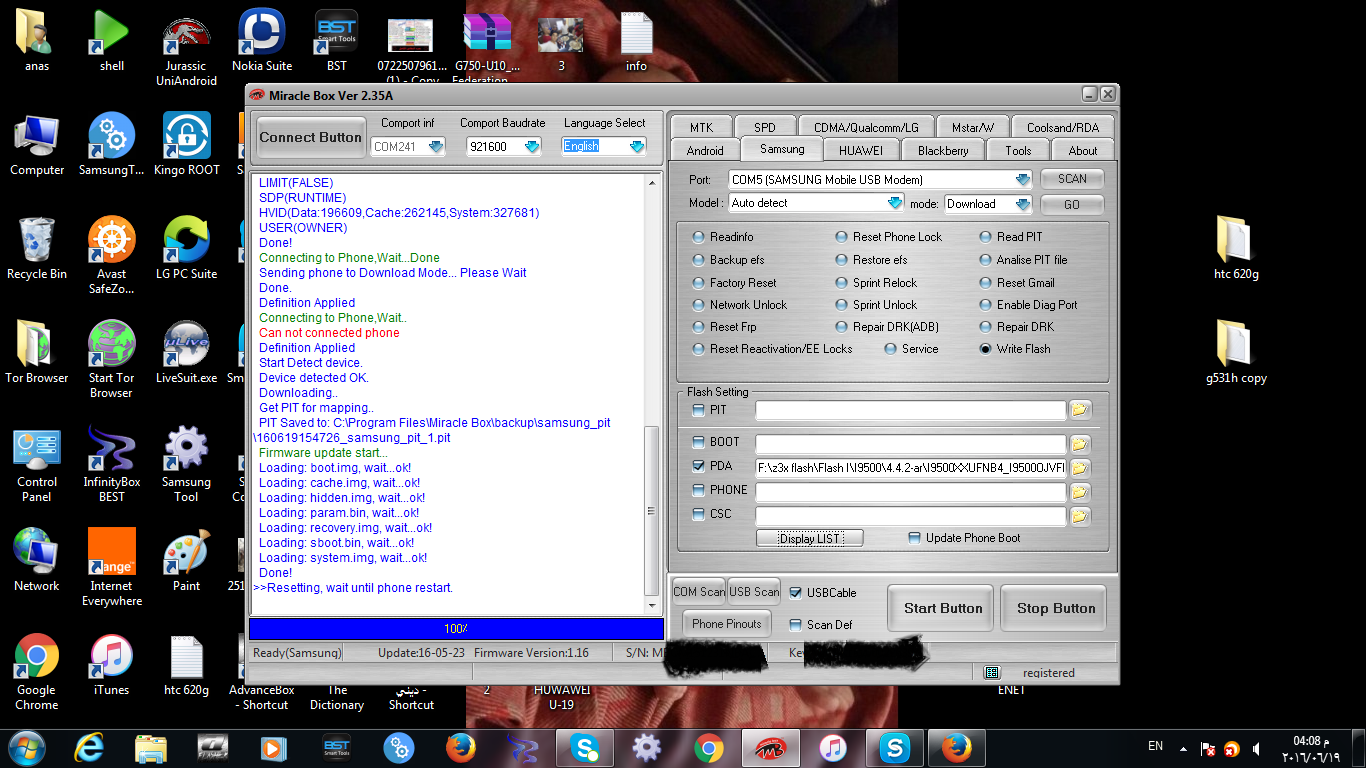Viewport: 1366px width, 768px height.
Task: Browse for PHONE file folder icon
Action: [x=1080, y=492]
